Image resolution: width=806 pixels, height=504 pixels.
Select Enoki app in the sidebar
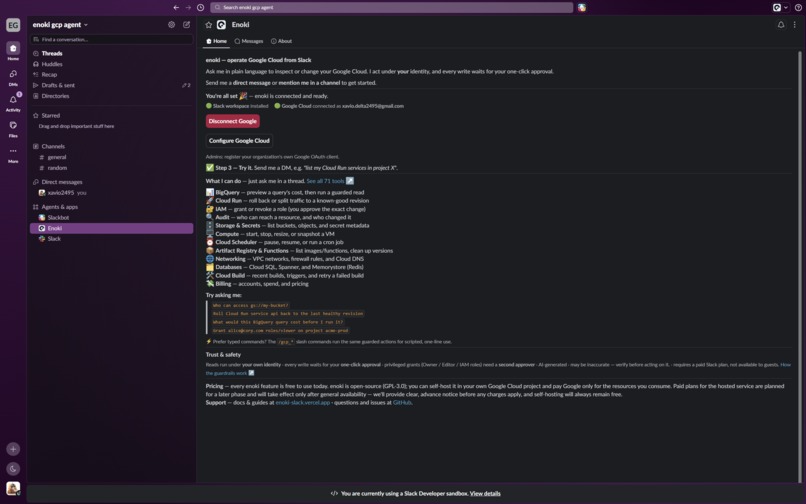(112, 228)
